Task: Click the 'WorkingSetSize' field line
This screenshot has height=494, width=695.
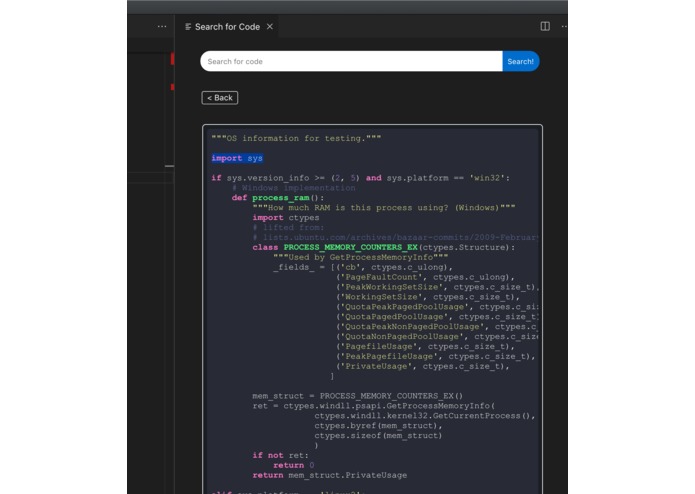Action: tap(428, 297)
